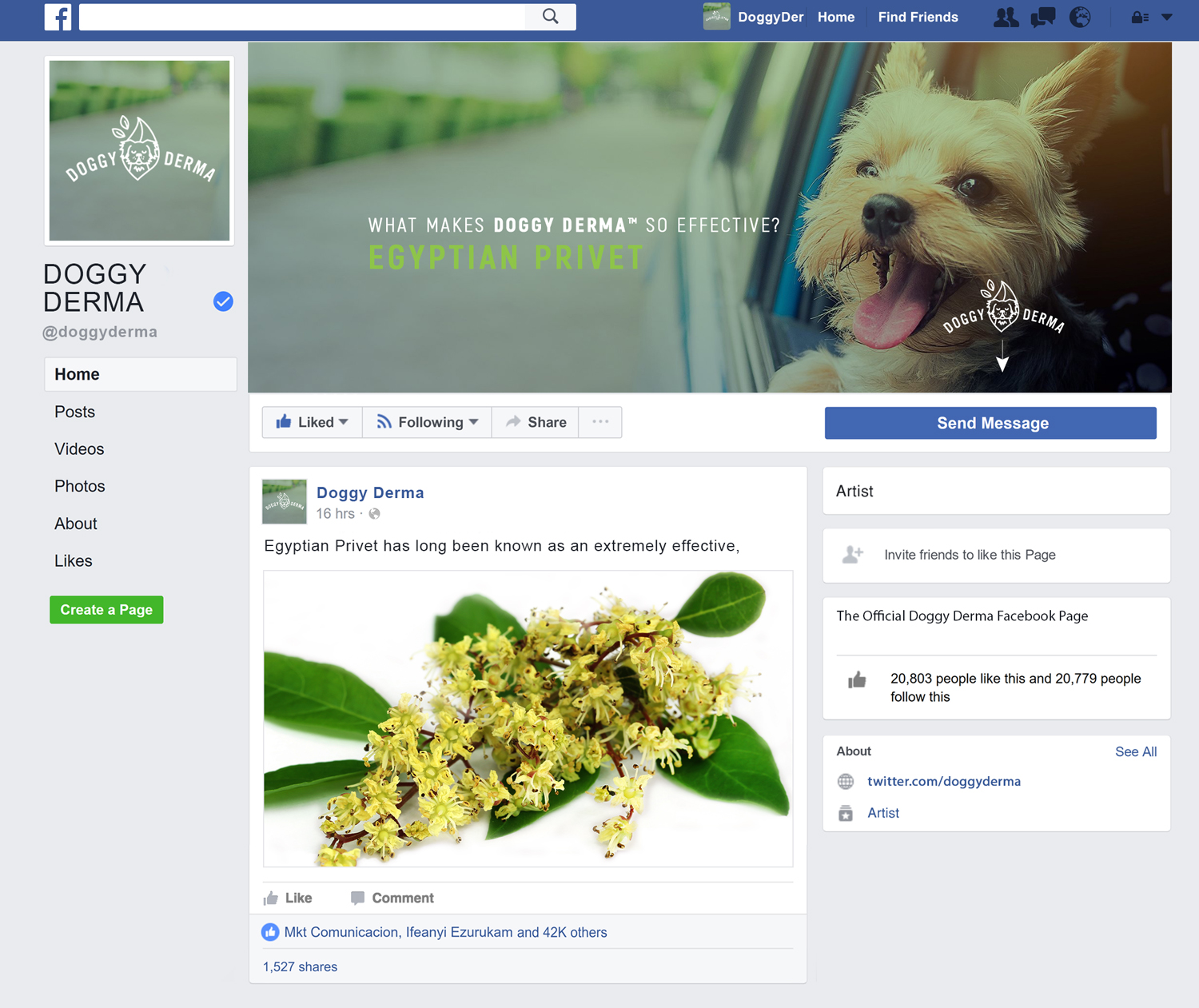Click the Doggy Derma page profile picture
This screenshot has width=1199, height=1008.
click(x=139, y=150)
